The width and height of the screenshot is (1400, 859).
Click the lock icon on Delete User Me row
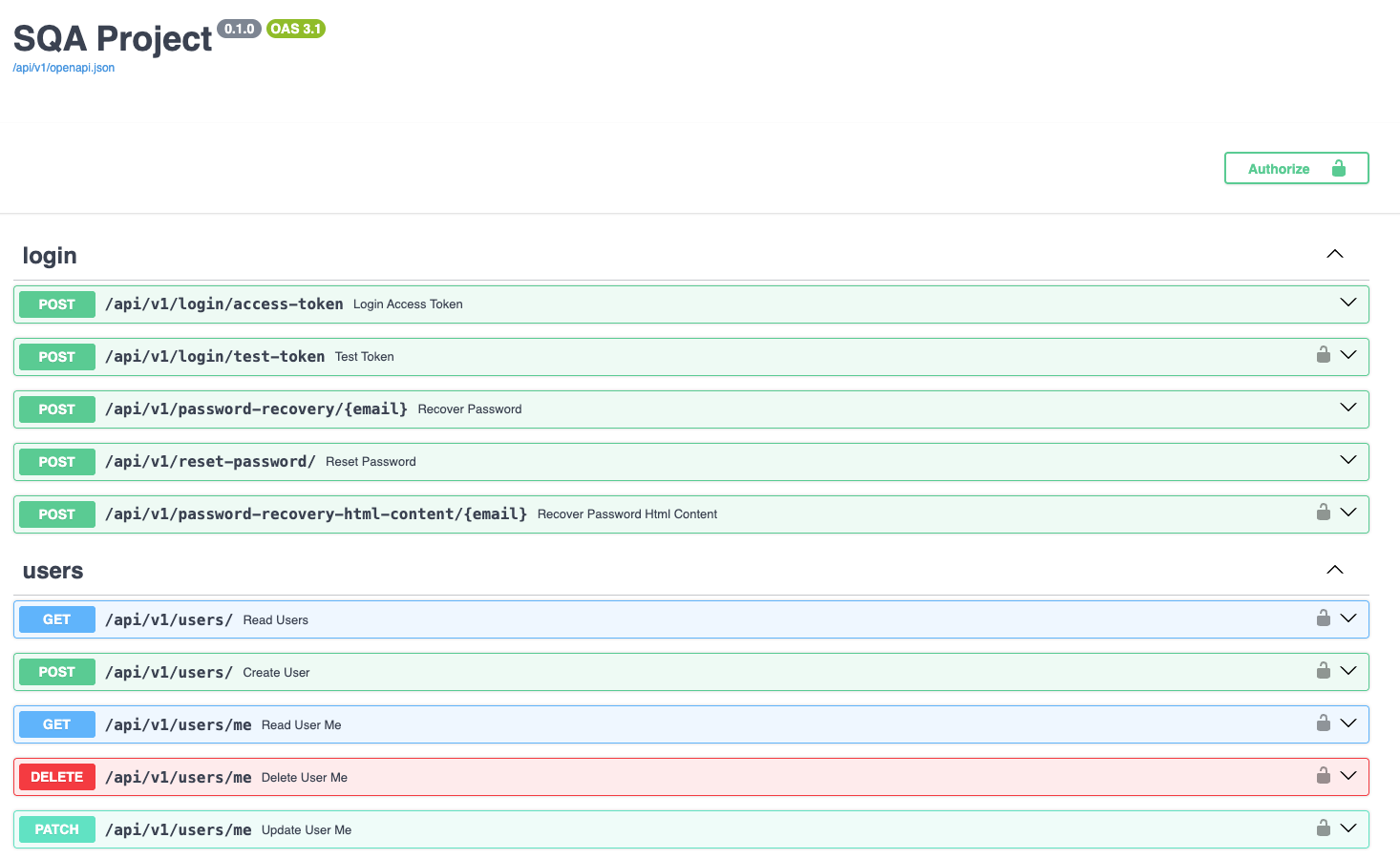click(x=1323, y=776)
